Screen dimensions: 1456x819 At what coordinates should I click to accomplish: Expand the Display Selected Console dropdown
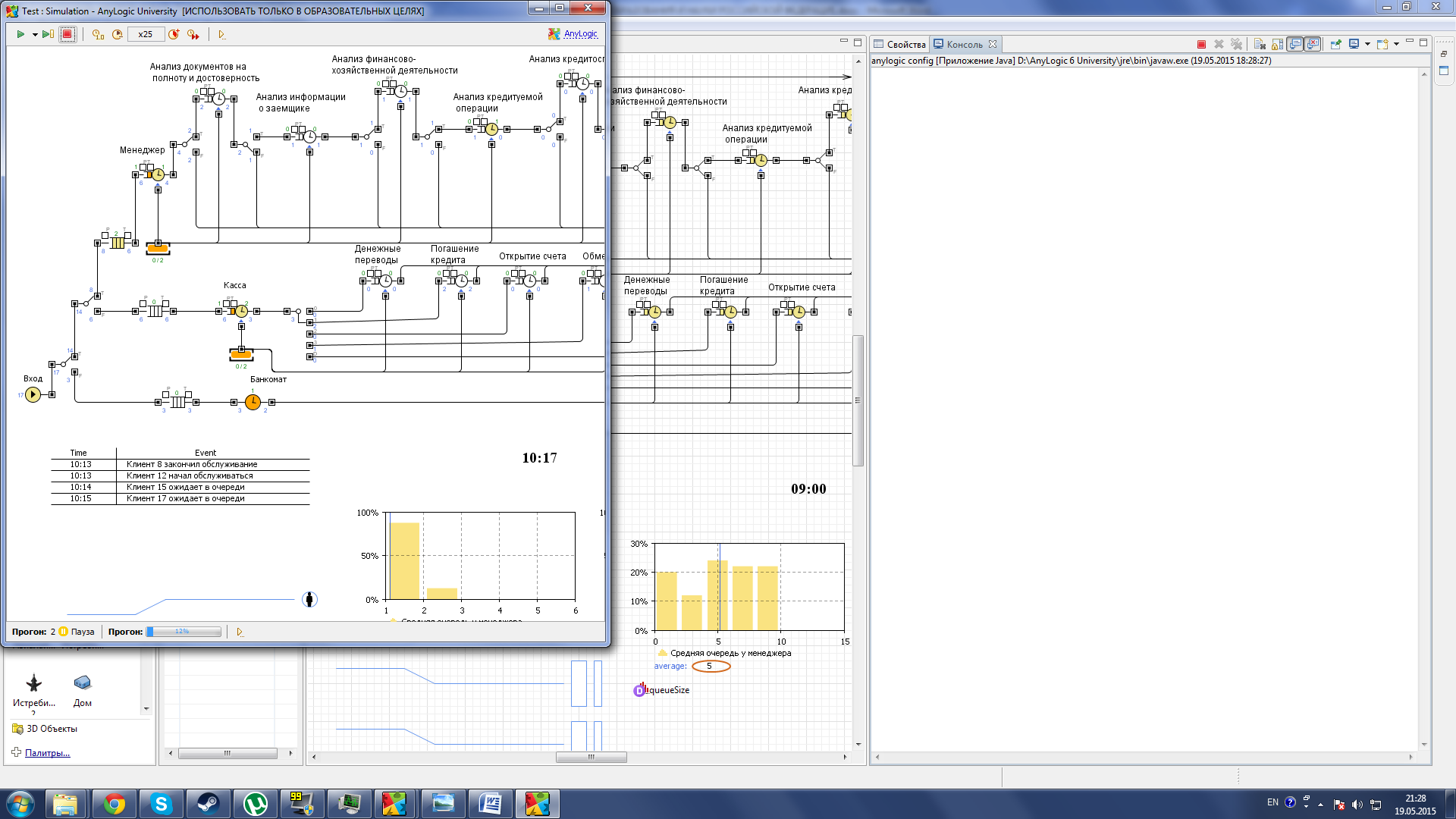[1368, 44]
